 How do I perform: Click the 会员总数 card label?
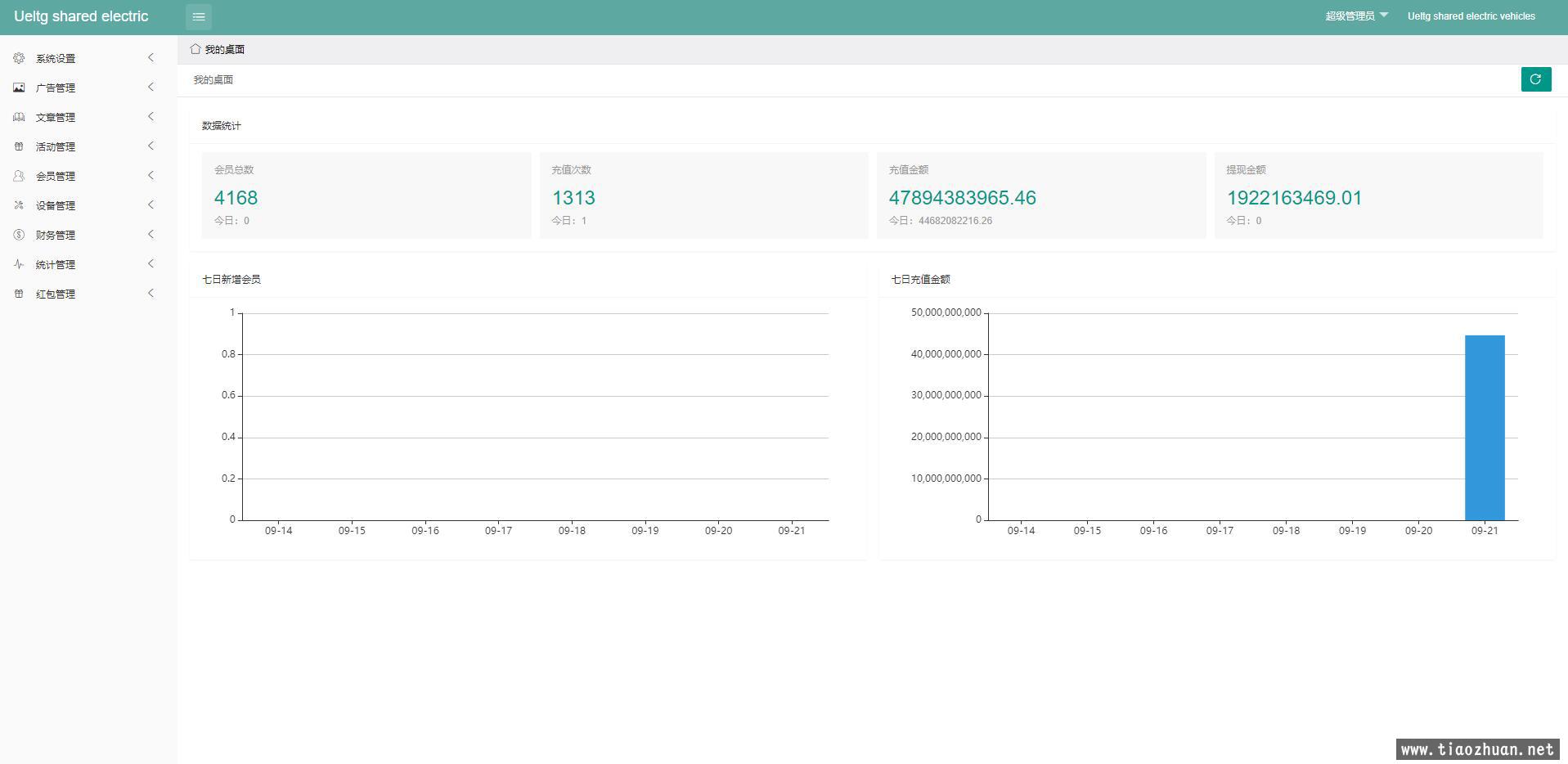click(234, 170)
